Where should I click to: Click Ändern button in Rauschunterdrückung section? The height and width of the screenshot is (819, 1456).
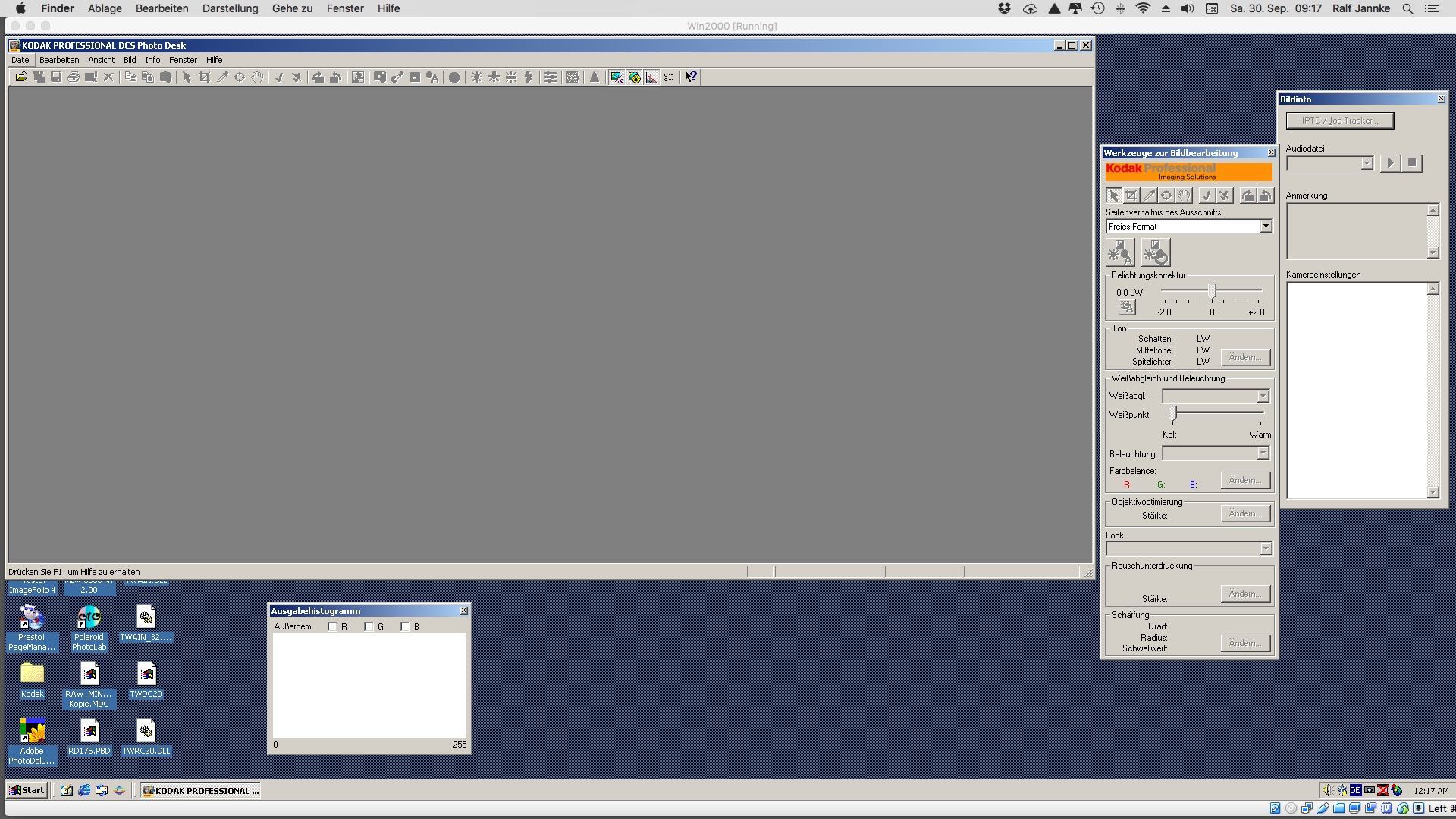1245,594
